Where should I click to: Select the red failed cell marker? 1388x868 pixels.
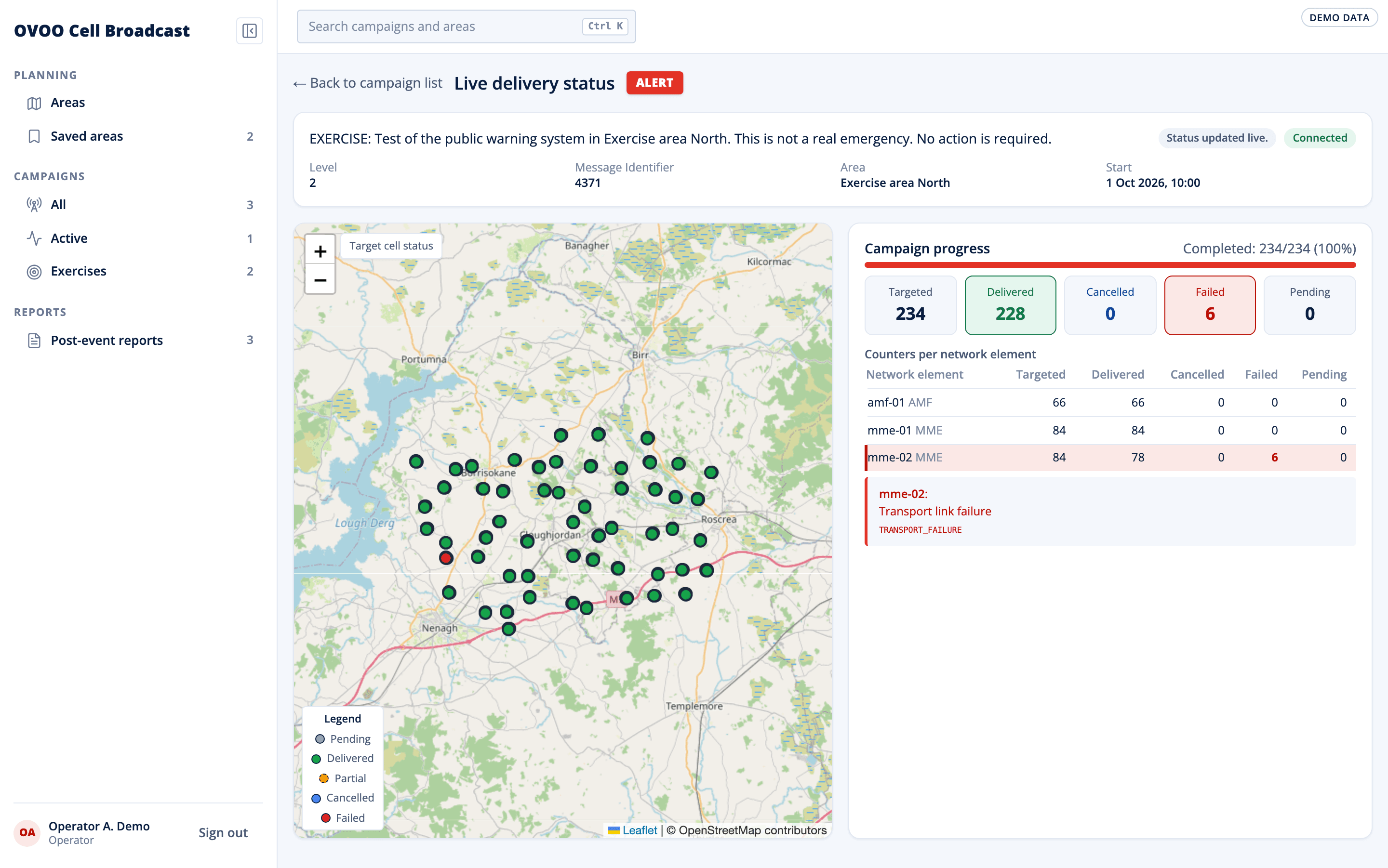[x=446, y=557]
